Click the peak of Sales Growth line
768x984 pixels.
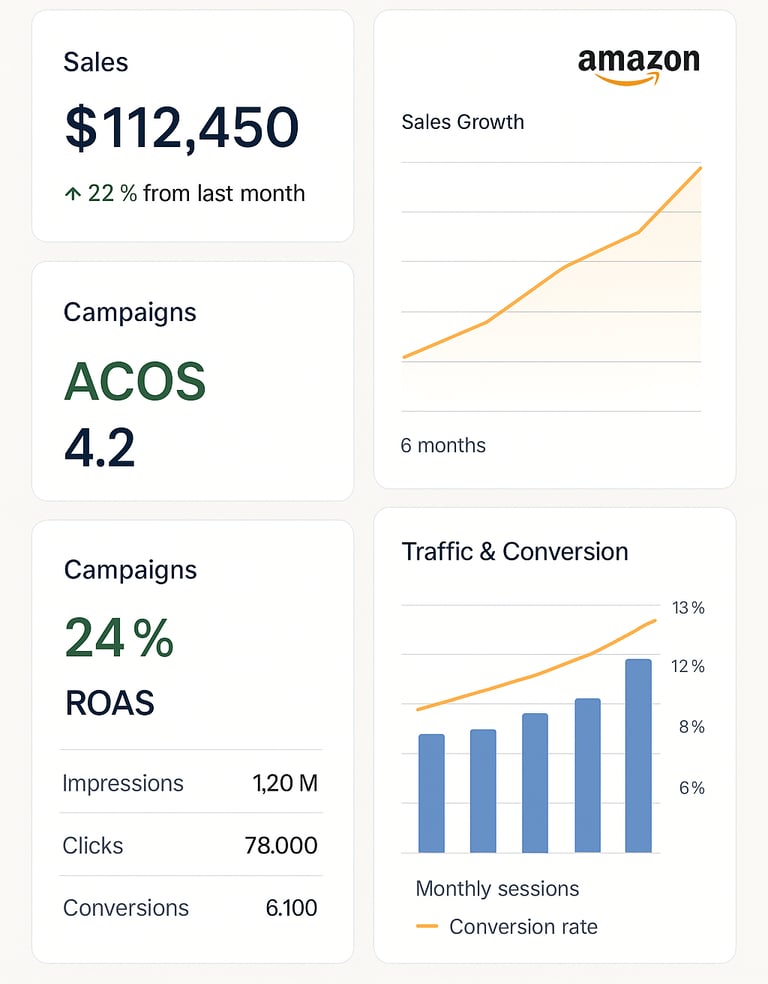(699, 169)
